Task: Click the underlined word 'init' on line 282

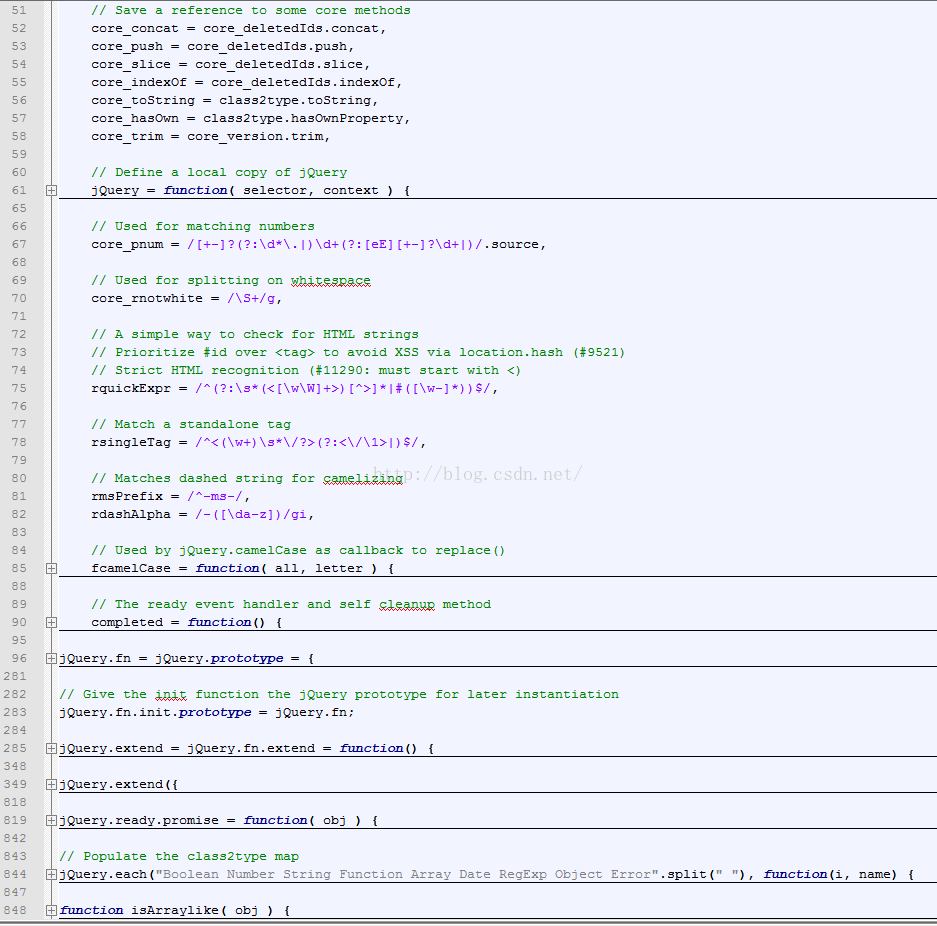Action: pyautogui.click(x=171, y=695)
